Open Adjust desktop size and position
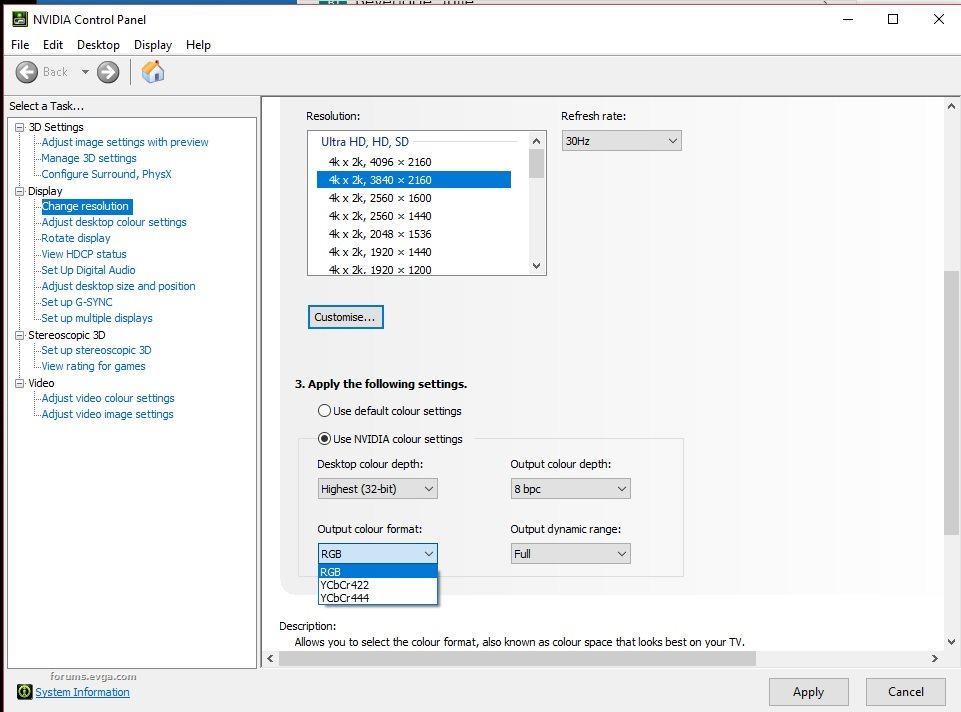The width and height of the screenshot is (961, 712). click(x=118, y=286)
